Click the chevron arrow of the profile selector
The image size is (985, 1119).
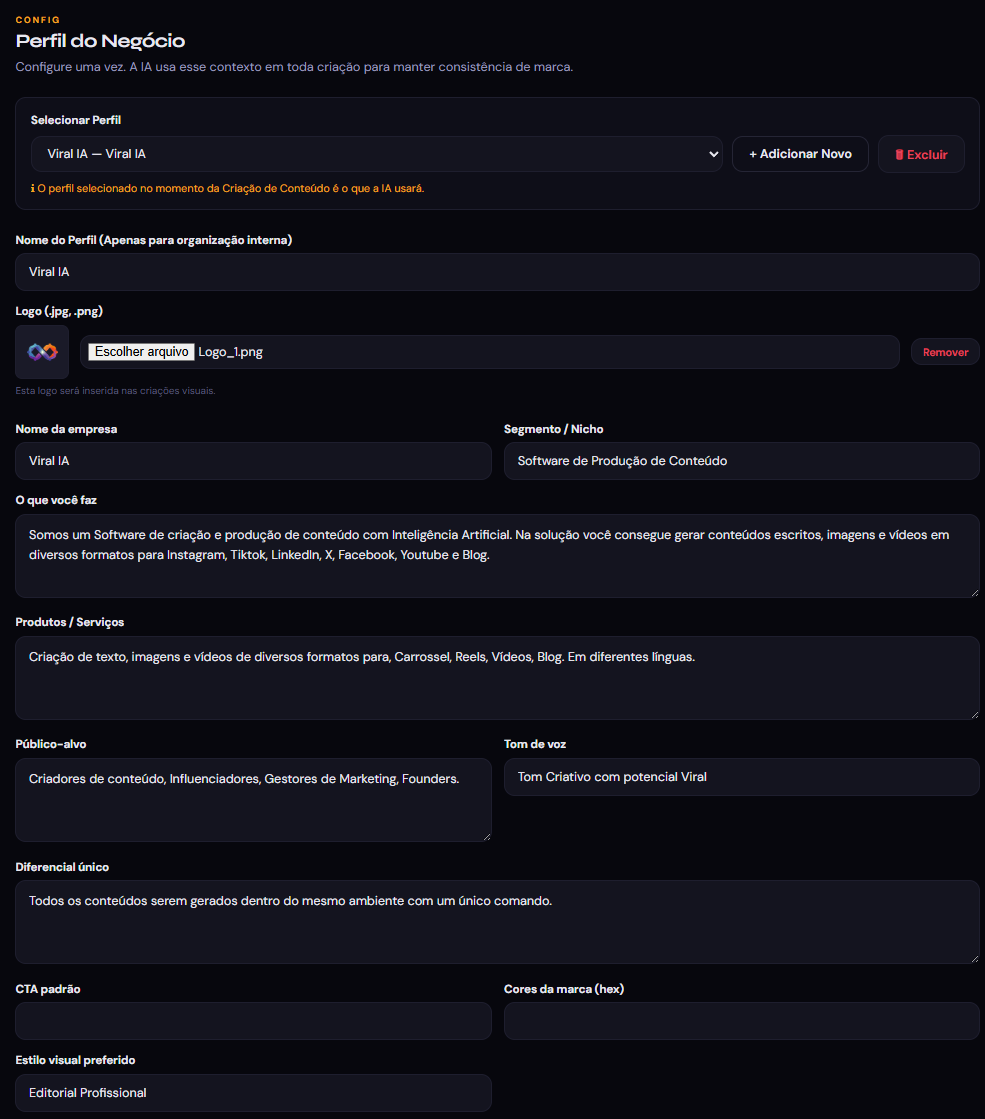pyautogui.click(x=713, y=154)
